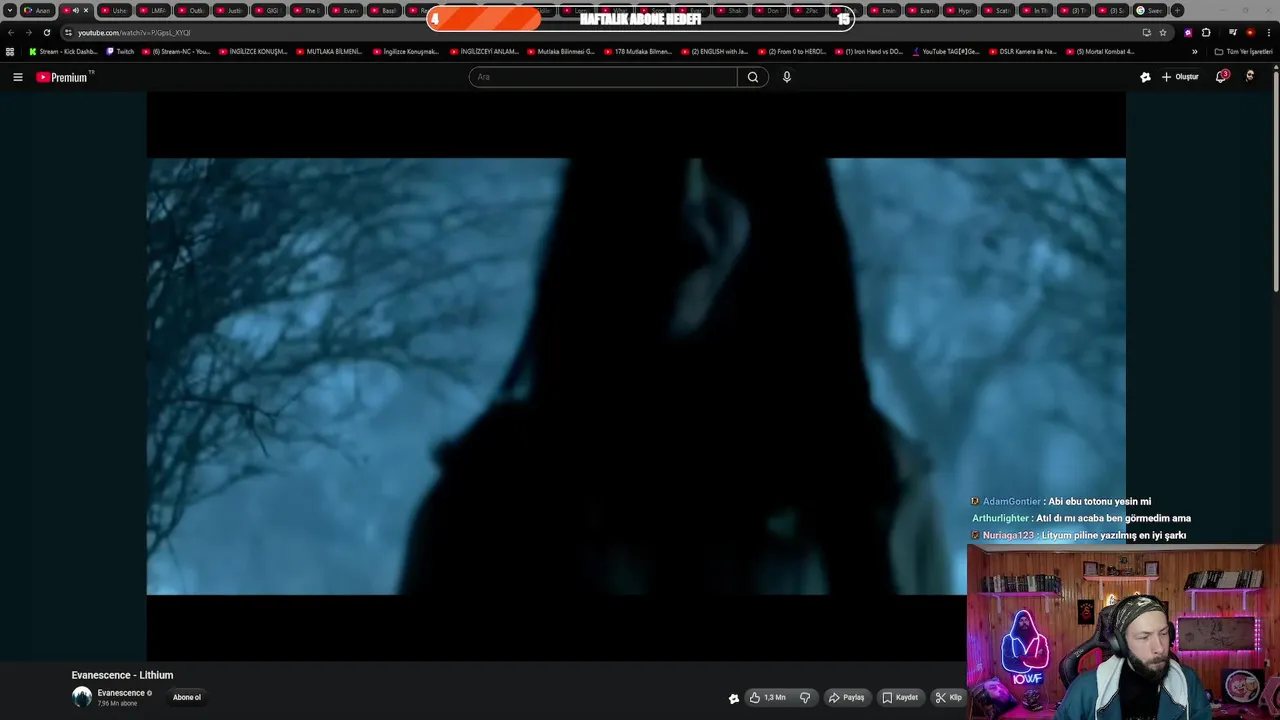
Task: Switch to the Emin tab
Action: [x=882, y=10]
